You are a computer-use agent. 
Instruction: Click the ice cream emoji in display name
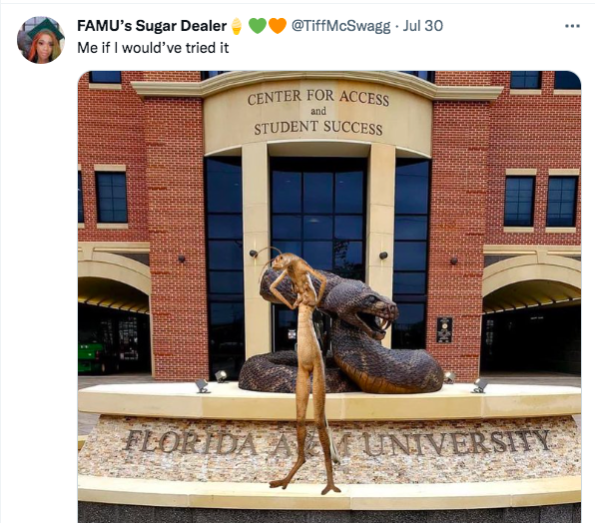236,26
